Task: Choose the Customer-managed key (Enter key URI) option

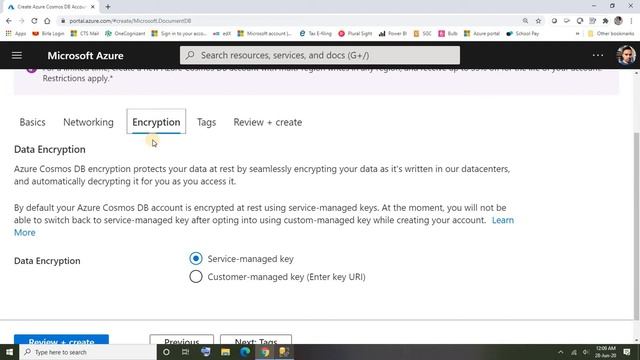Action: pyautogui.click(x=196, y=276)
